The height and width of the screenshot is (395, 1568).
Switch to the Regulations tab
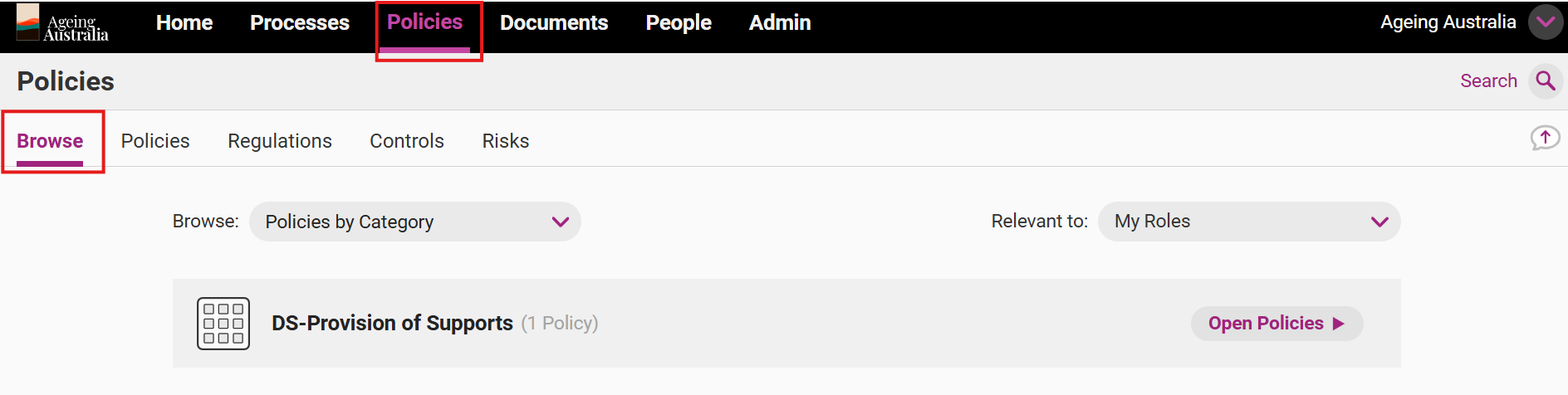click(280, 141)
